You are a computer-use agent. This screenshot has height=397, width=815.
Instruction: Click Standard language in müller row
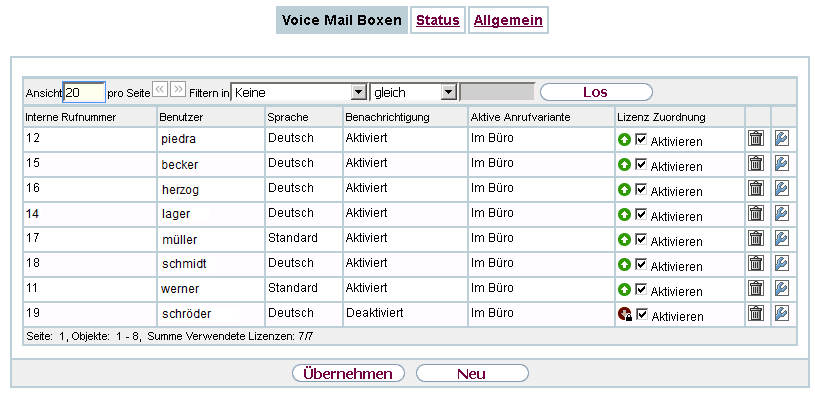(x=293, y=238)
